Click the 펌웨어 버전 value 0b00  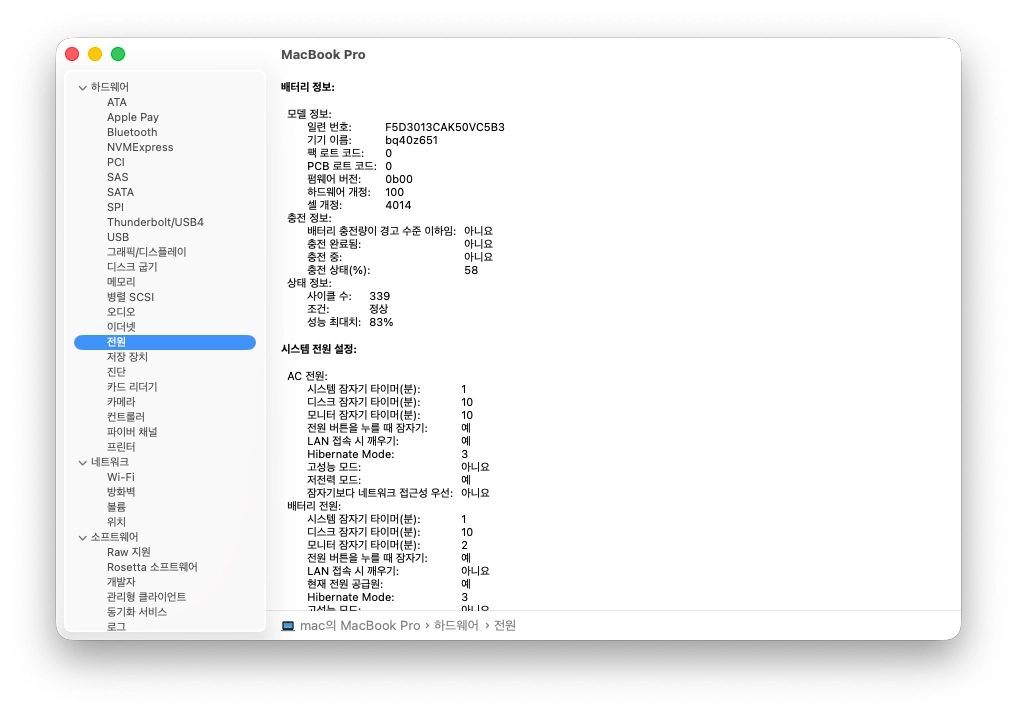tap(399, 179)
